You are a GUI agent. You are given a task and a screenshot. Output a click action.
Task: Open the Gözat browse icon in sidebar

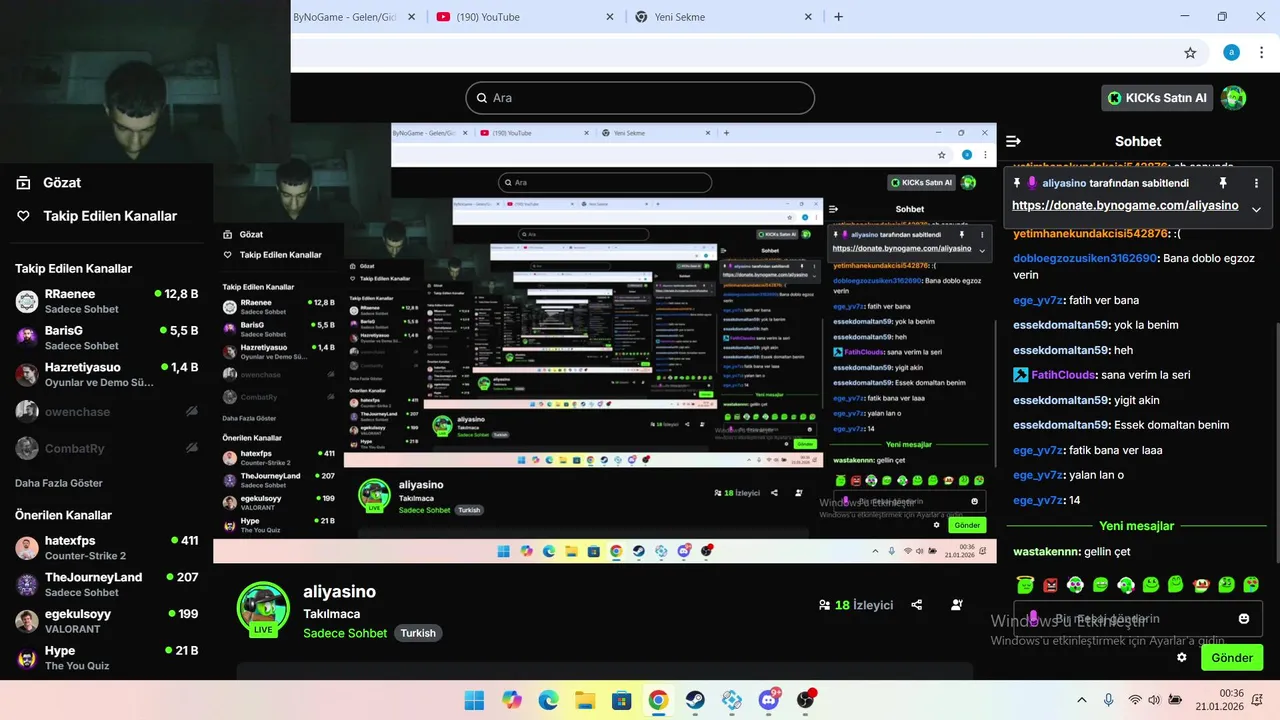click(23, 182)
